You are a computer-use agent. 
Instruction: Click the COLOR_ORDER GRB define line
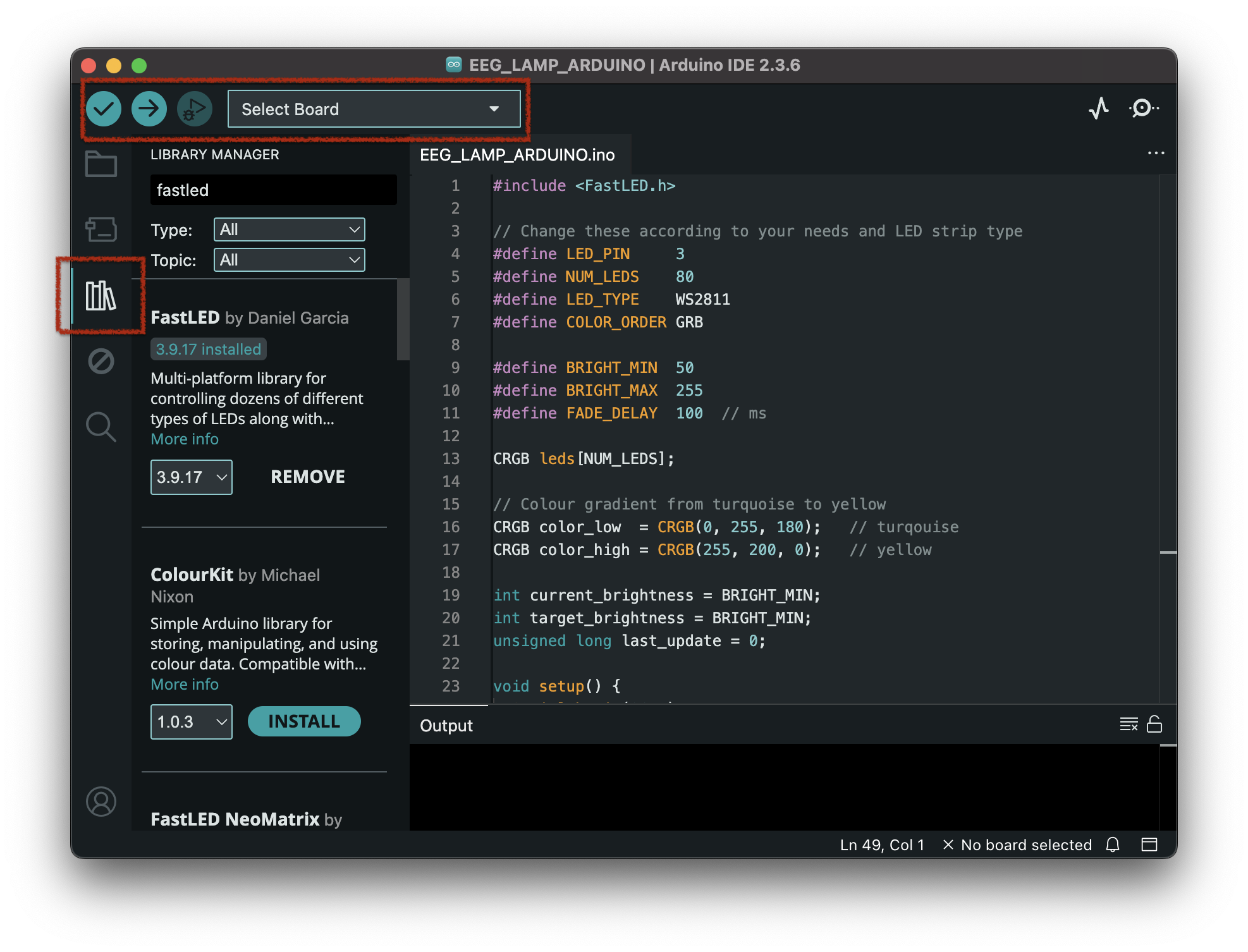(x=598, y=322)
